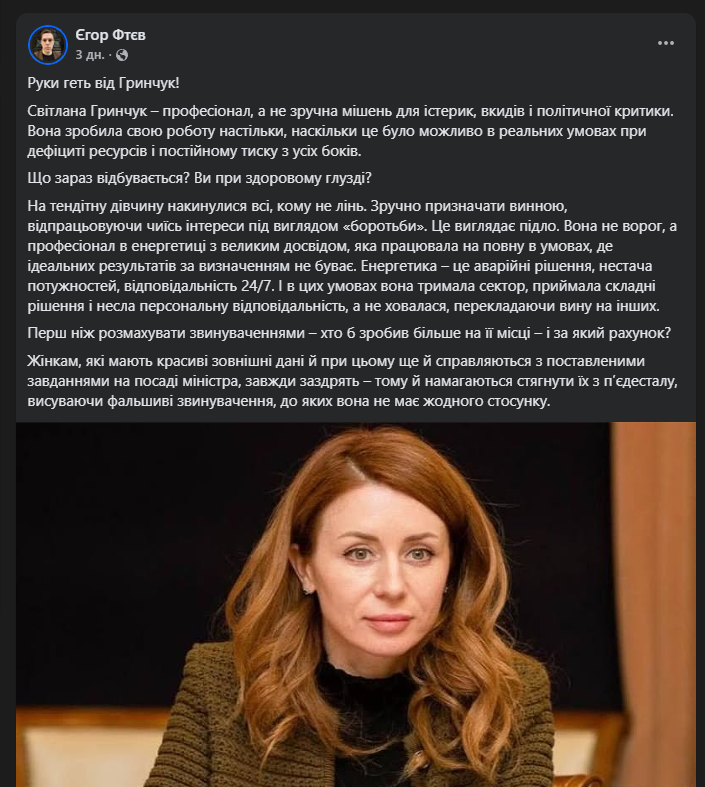Select the paragraph starting Світлана Гринчук – професіонал
Viewport: 705px width, 787px height.
pyautogui.click(x=351, y=131)
